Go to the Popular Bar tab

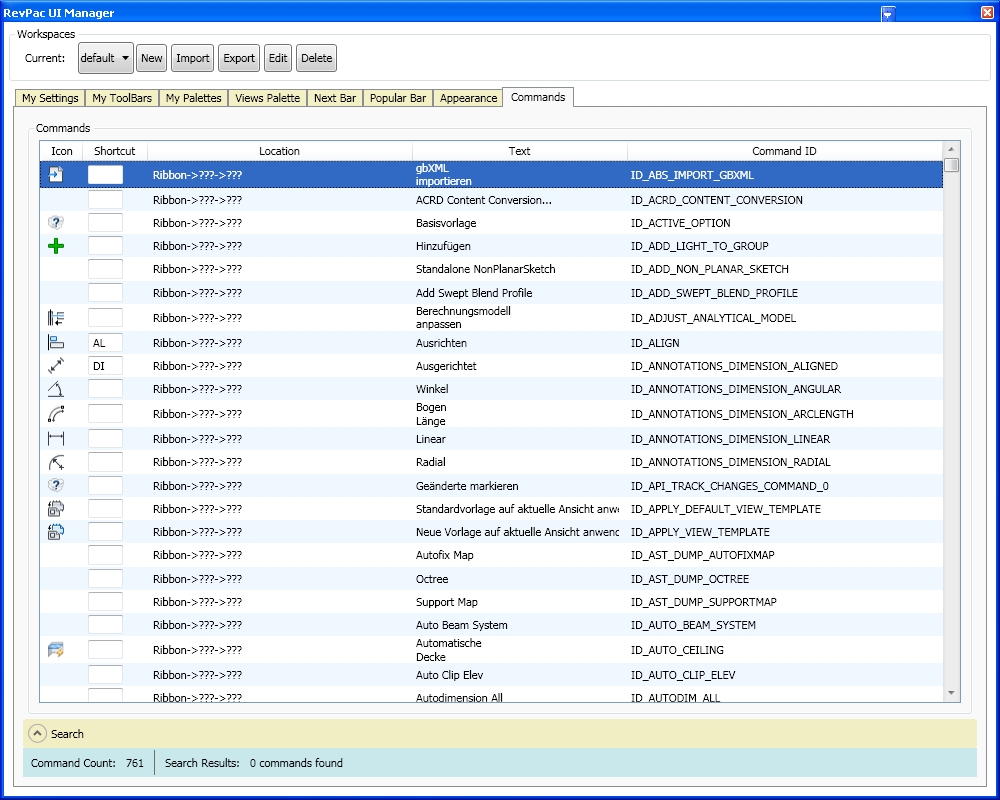click(x=397, y=98)
